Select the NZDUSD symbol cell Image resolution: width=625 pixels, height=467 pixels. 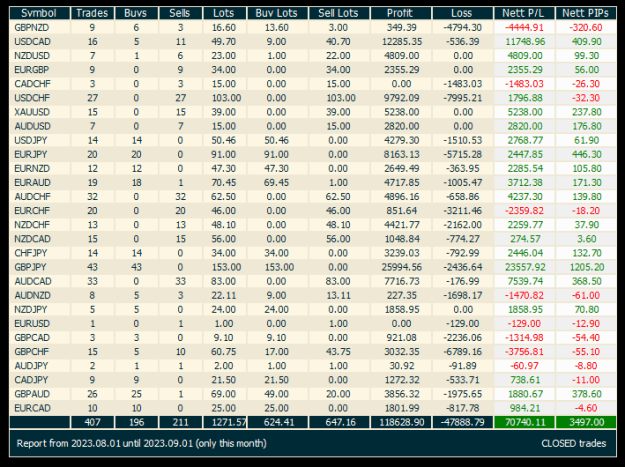[39, 56]
